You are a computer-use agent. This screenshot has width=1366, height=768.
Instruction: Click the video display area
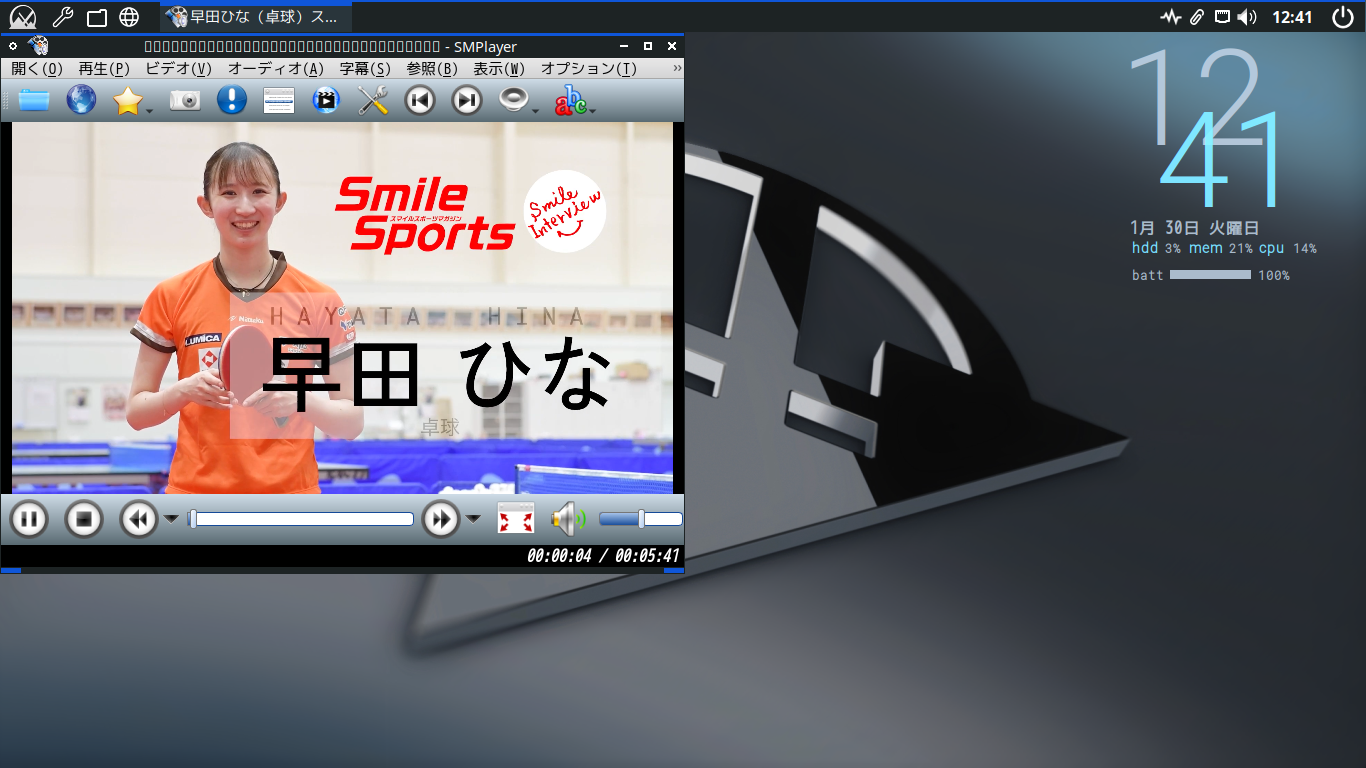[342, 308]
